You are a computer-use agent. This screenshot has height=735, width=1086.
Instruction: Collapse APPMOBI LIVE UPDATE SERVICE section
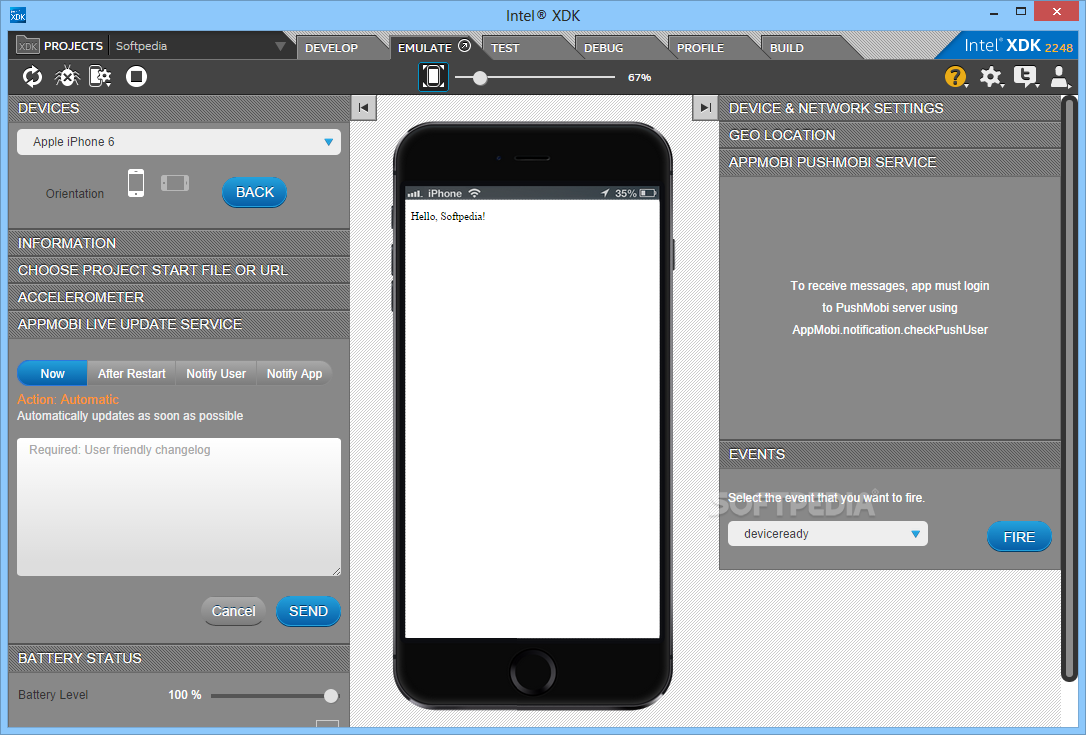coord(179,324)
